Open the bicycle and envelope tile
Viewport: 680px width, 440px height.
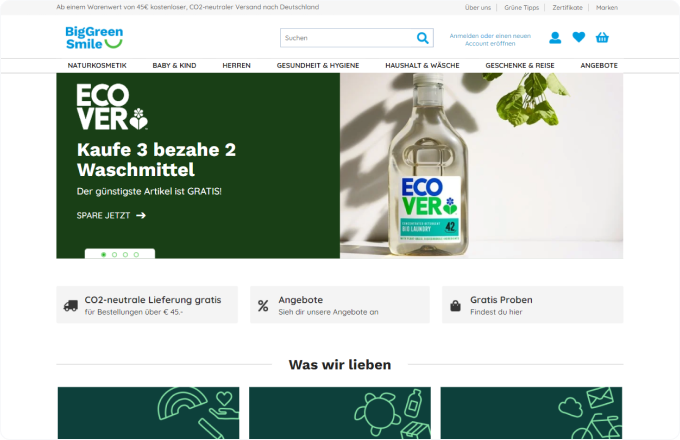click(x=531, y=413)
